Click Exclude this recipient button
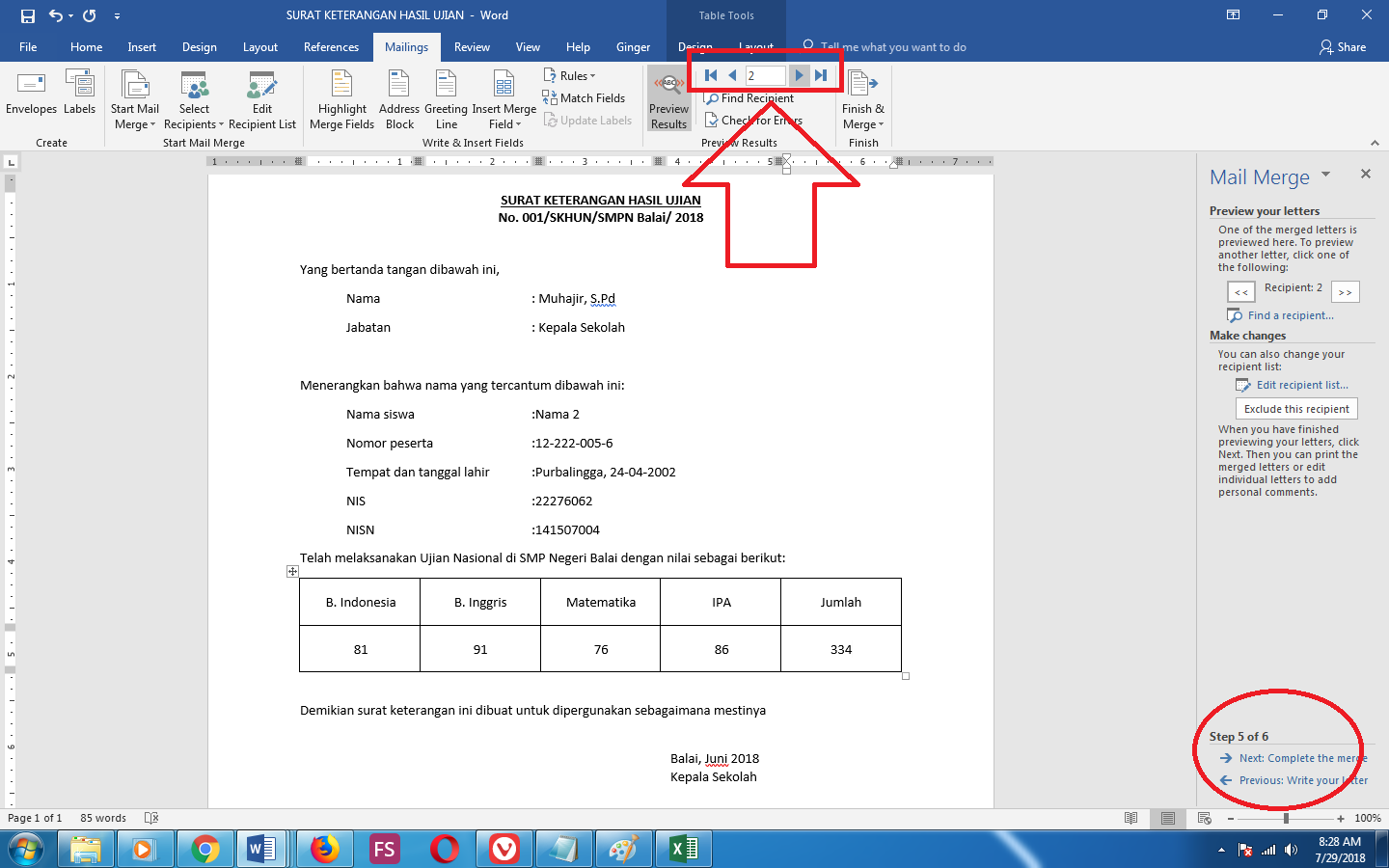Image resolution: width=1389 pixels, height=868 pixels. [x=1296, y=409]
